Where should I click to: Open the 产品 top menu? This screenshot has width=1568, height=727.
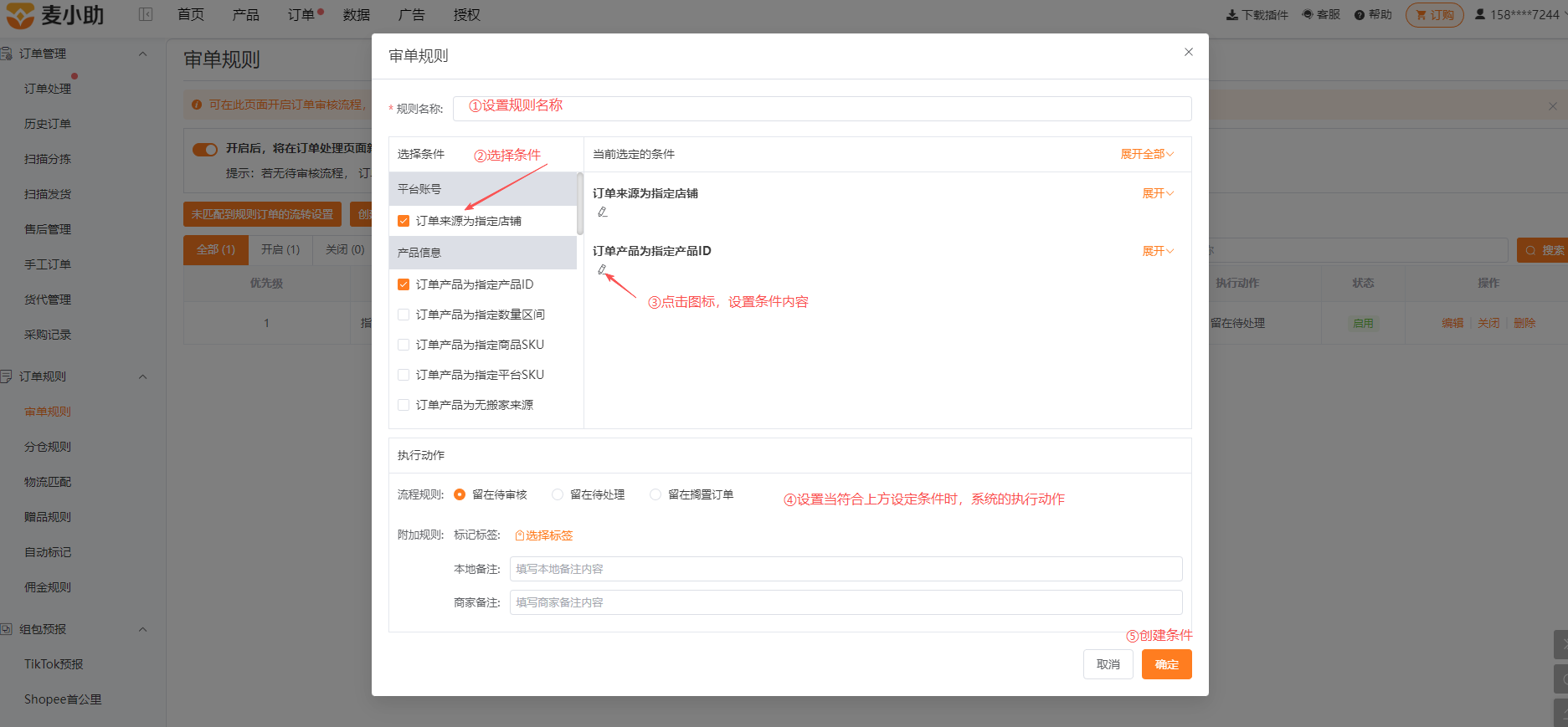click(246, 15)
